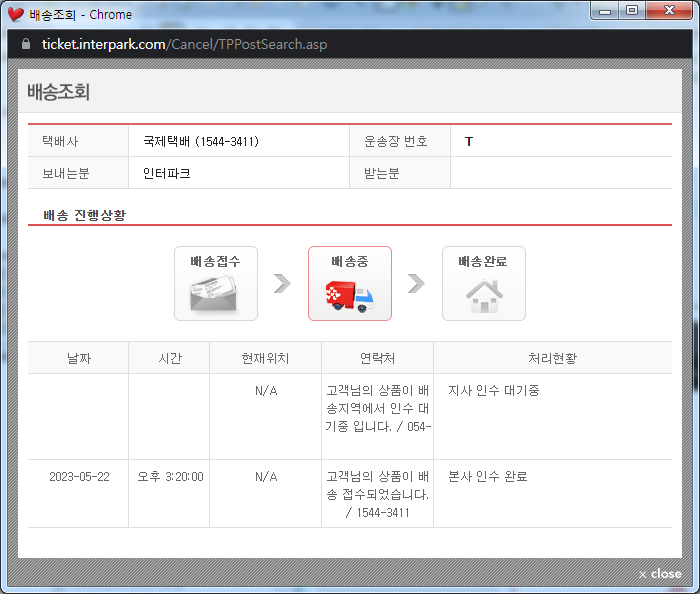The image size is (700, 594).
Task: Click the contact message ending with 054-
Action: pos(378,408)
